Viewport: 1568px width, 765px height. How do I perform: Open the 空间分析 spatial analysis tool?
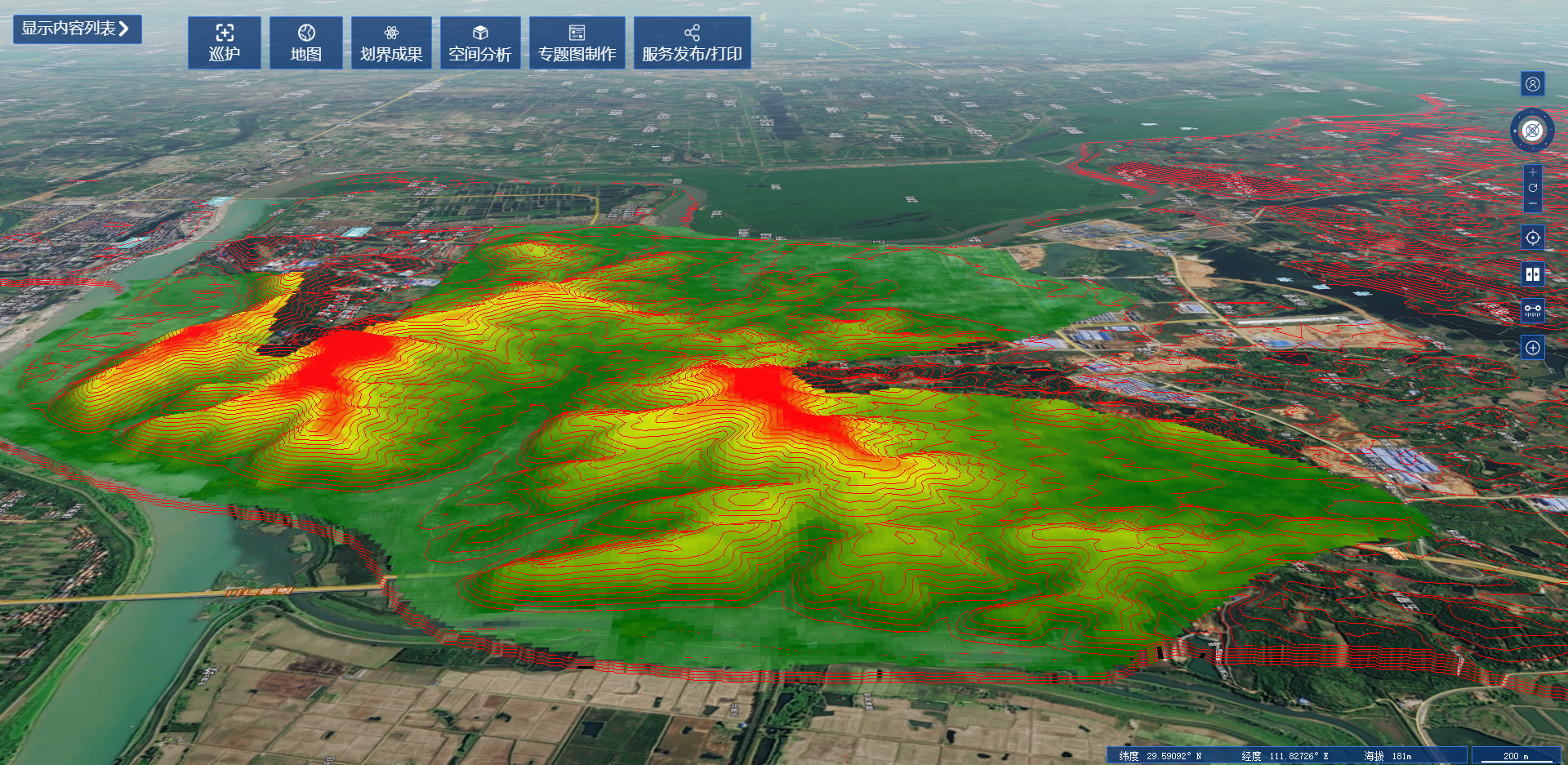tap(479, 43)
